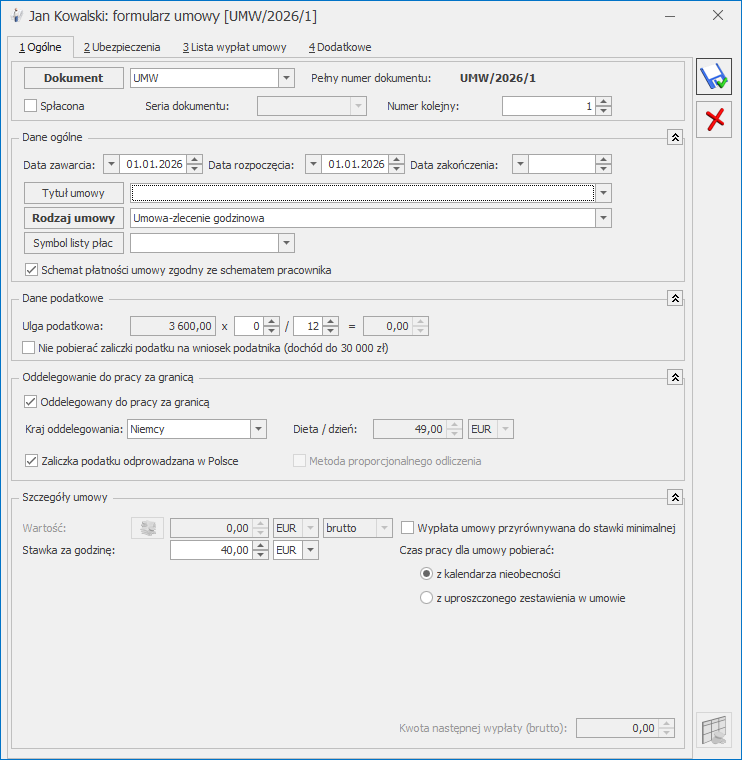The height and width of the screenshot is (760, 742).
Task: Adjust the Stawka za godzinę stepper
Action: [x=260, y=550]
